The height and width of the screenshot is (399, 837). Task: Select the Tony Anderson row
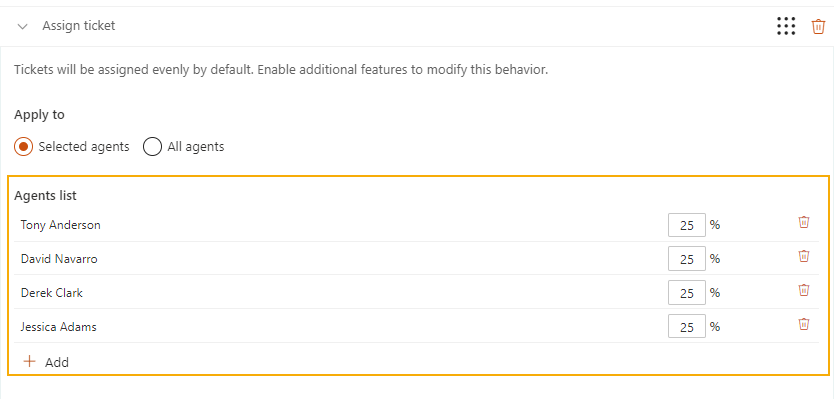(416, 225)
